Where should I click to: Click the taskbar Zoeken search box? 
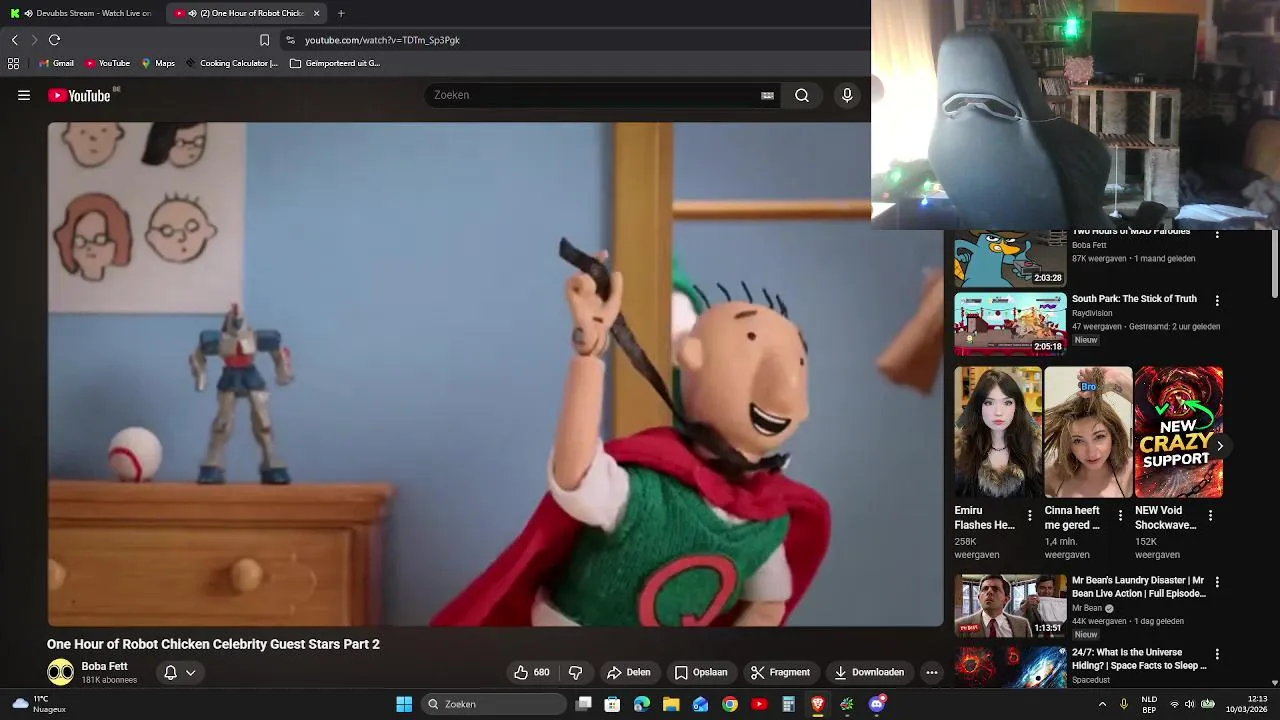point(494,704)
